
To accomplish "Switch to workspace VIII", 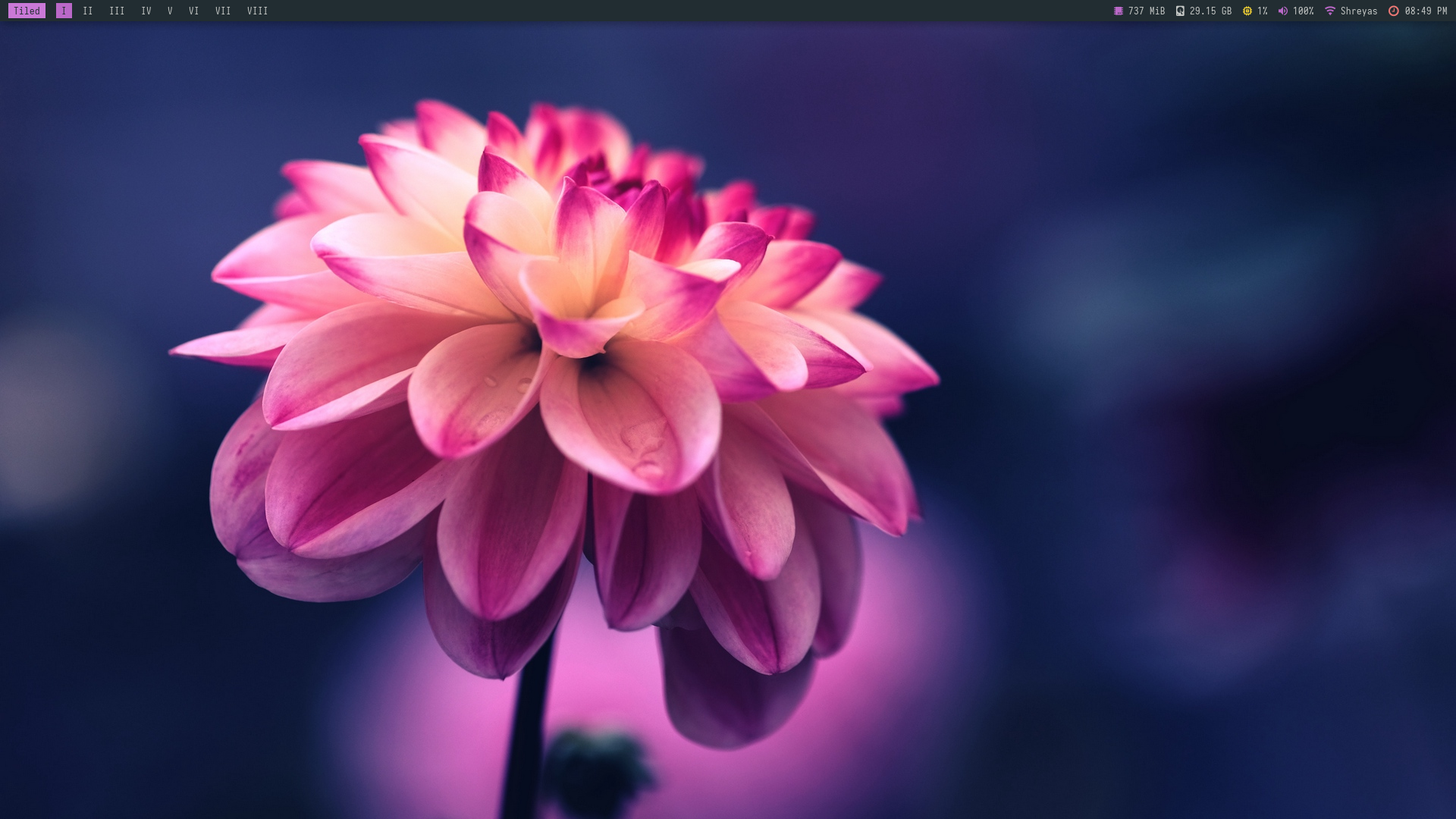I will [x=258, y=11].
